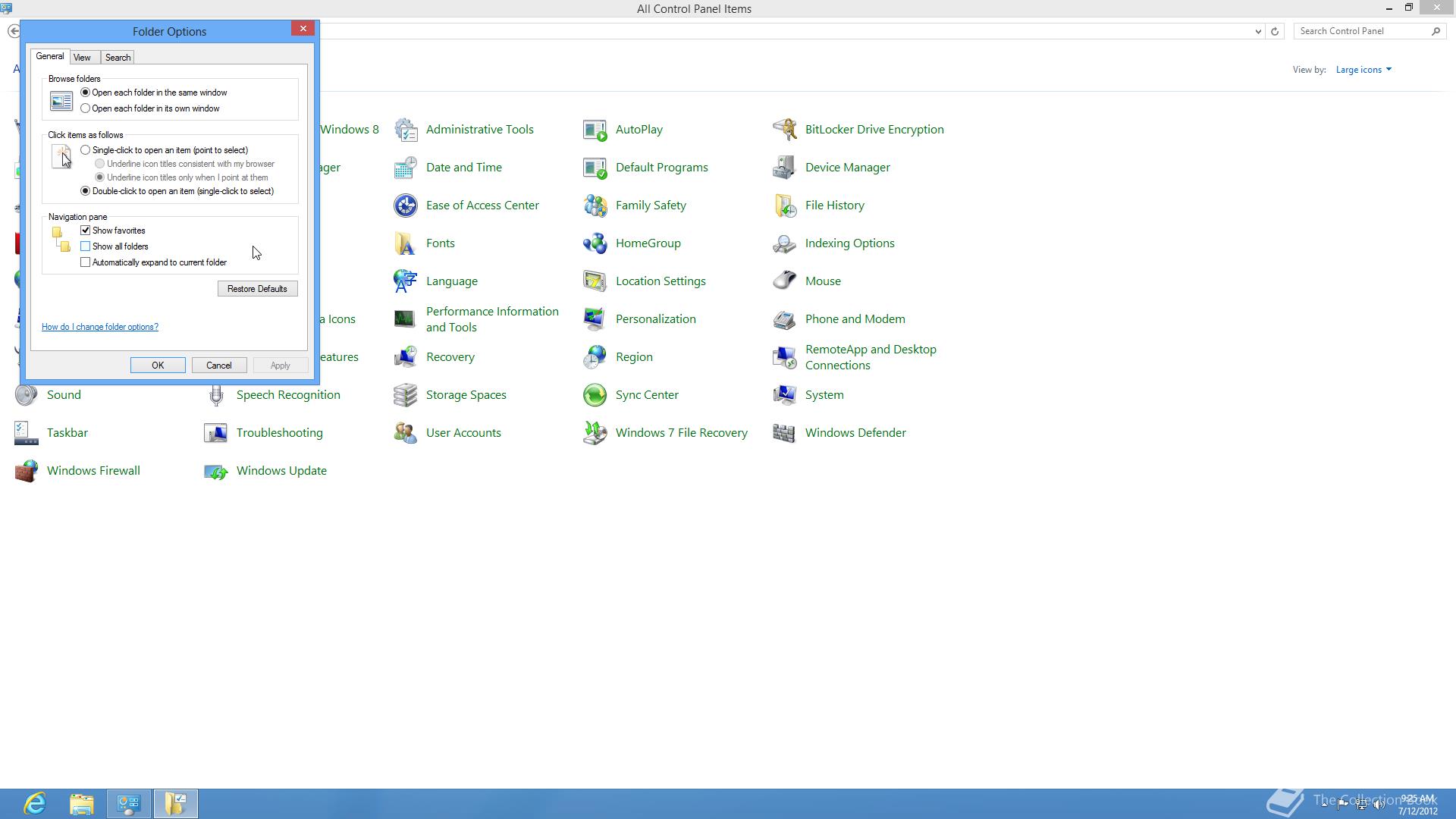Click the Search Control Panel field
1456x819 pixels.
tap(1362, 31)
